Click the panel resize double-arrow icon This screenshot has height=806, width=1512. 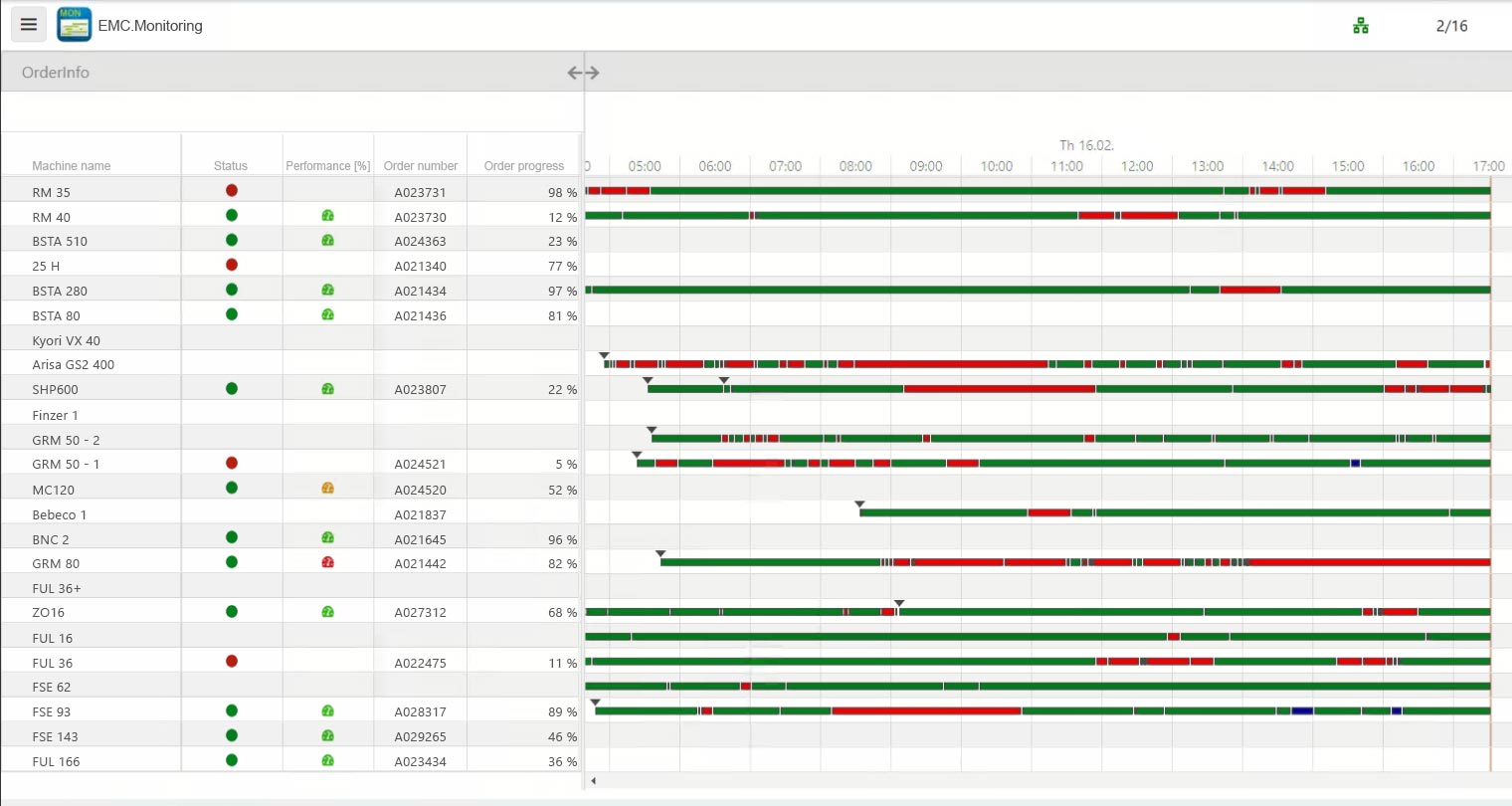pyautogui.click(x=583, y=73)
